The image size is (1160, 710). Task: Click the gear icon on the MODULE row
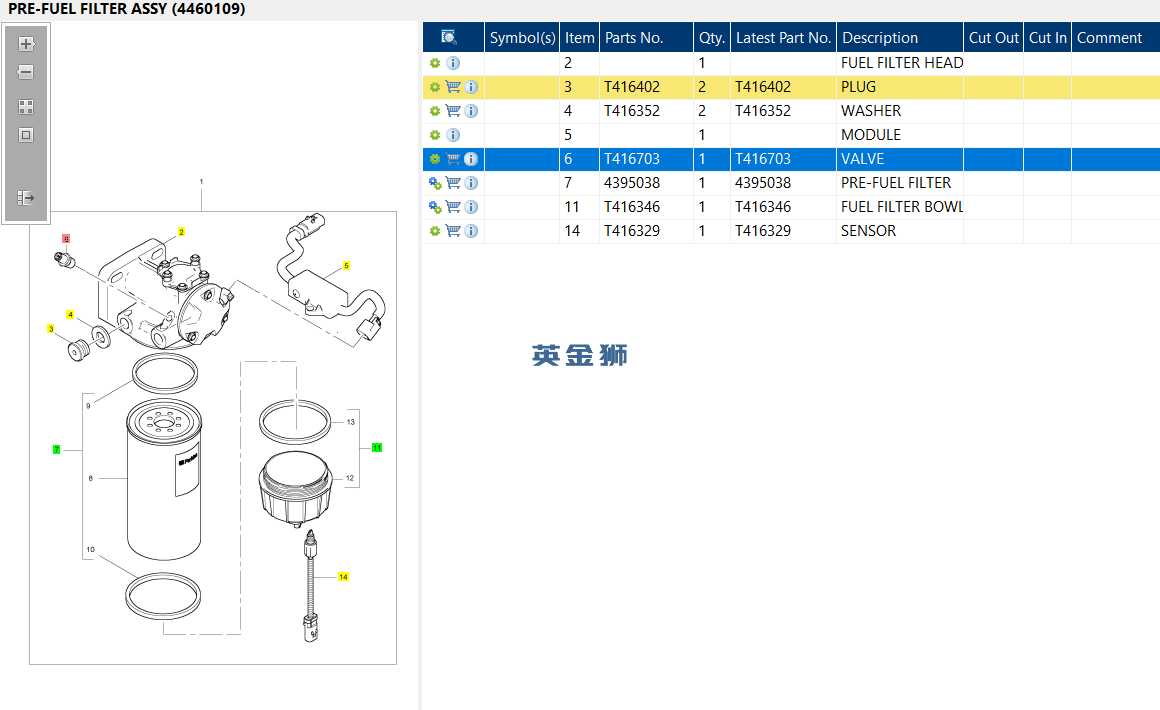tap(435, 135)
